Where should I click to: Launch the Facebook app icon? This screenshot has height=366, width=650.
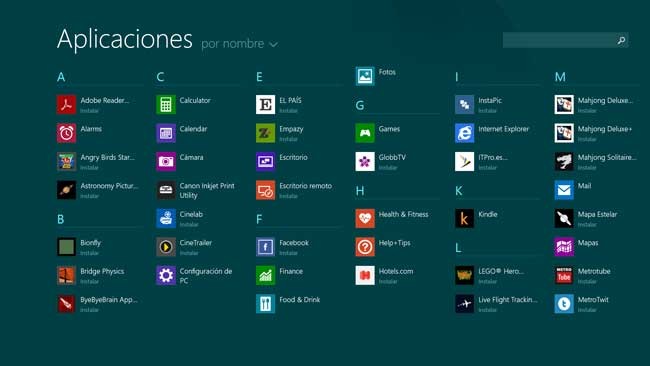pyautogui.click(x=265, y=247)
